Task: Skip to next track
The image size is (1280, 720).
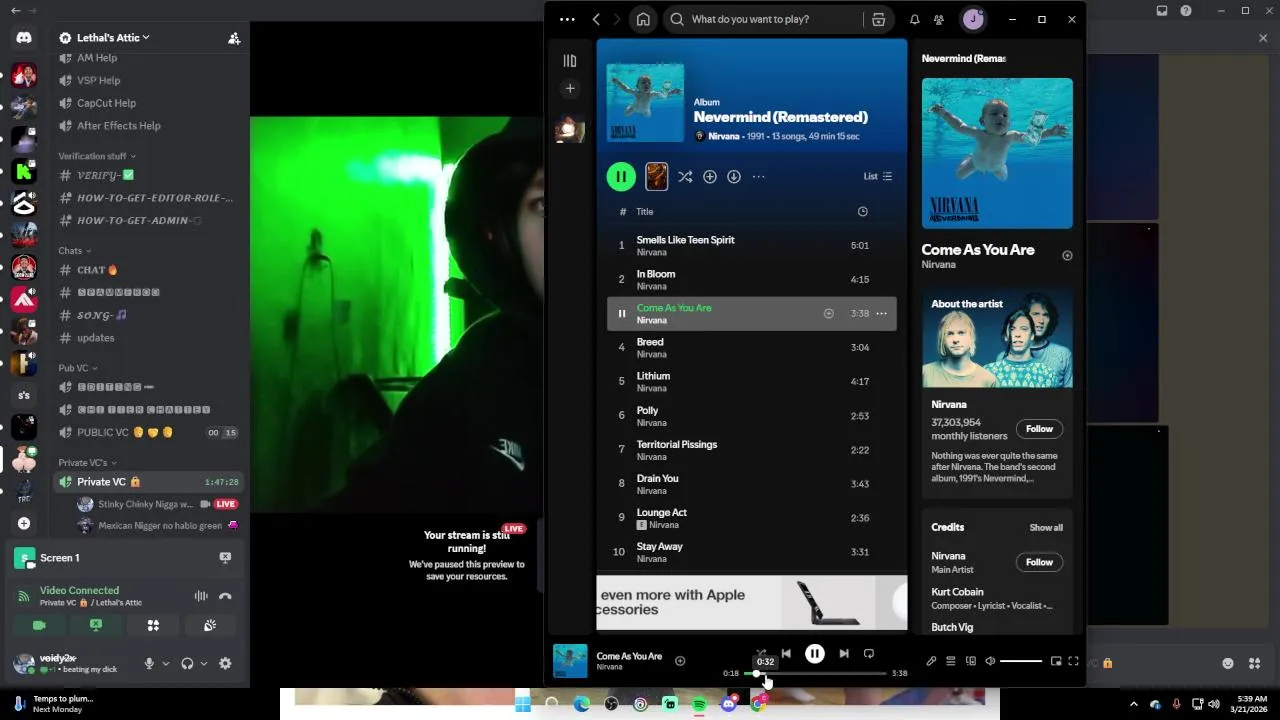Action: coord(843,654)
